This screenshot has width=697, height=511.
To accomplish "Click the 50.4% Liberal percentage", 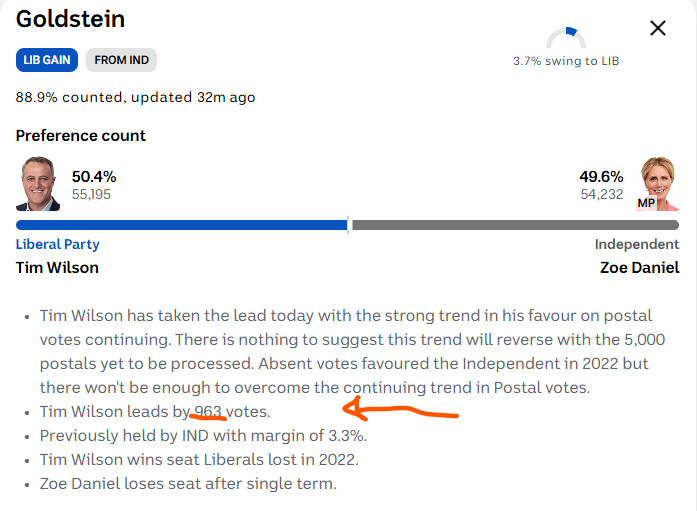I will [94, 176].
